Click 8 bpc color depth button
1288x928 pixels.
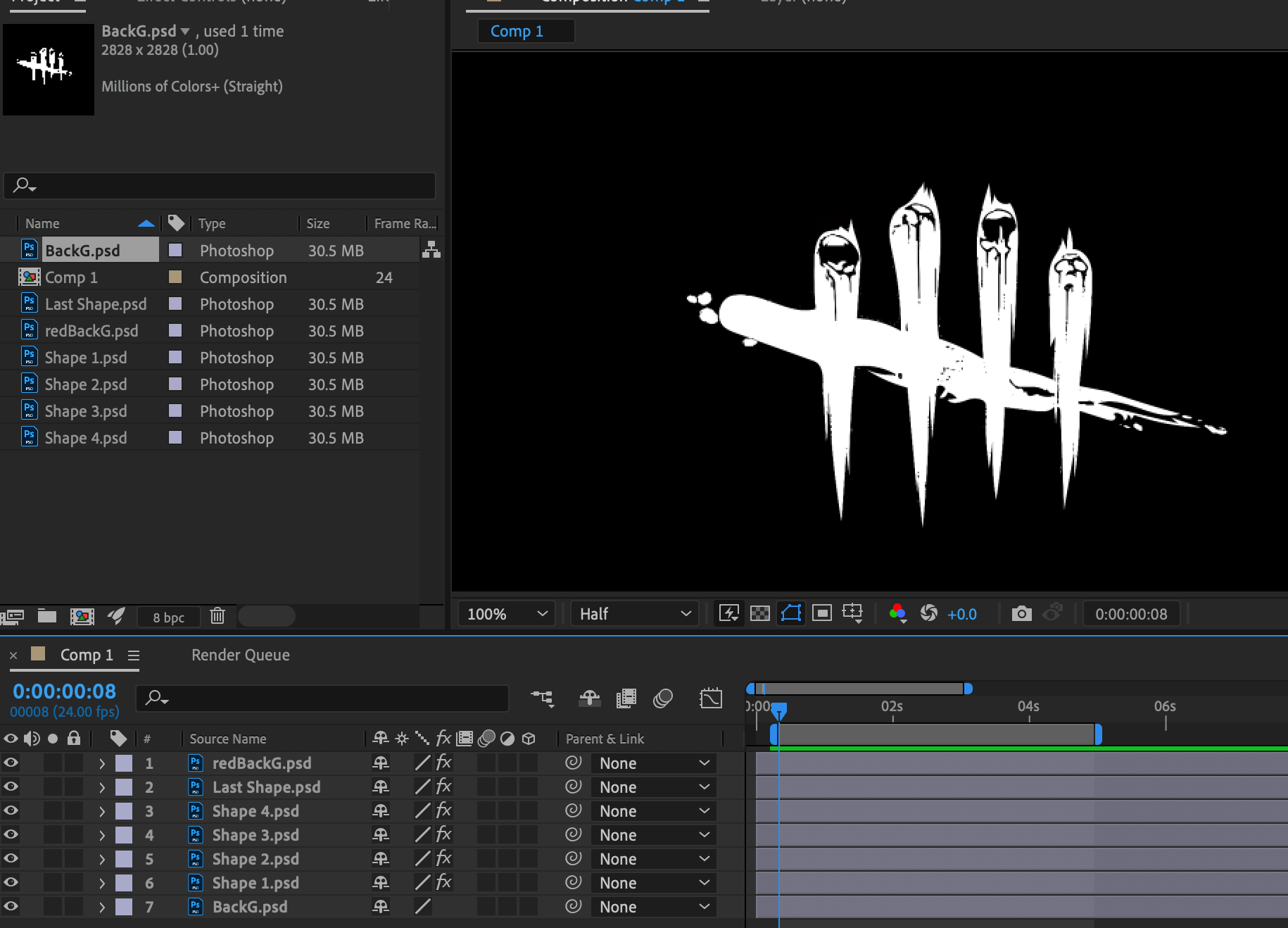pyautogui.click(x=169, y=617)
